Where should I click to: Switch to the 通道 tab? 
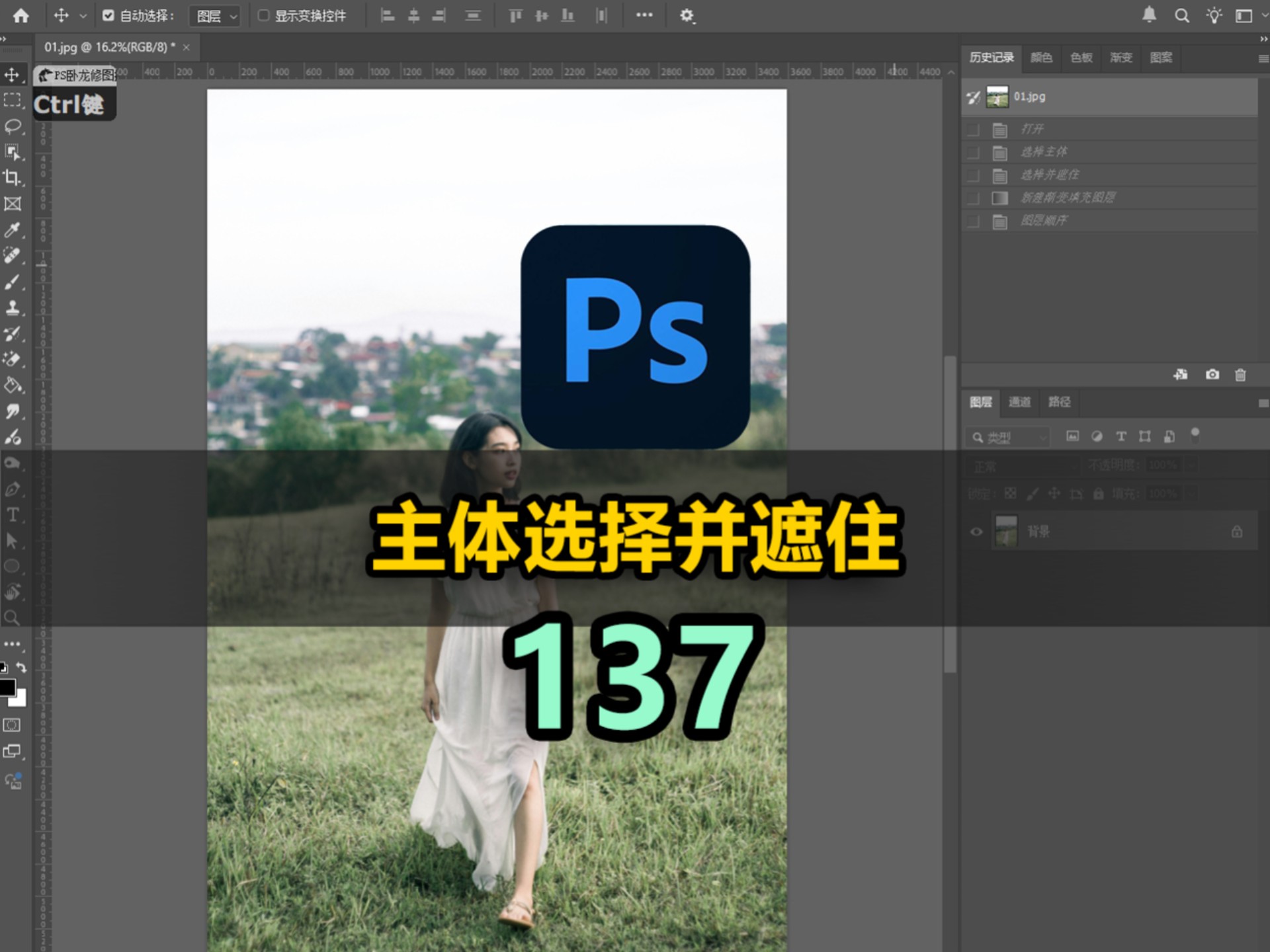click(1019, 402)
